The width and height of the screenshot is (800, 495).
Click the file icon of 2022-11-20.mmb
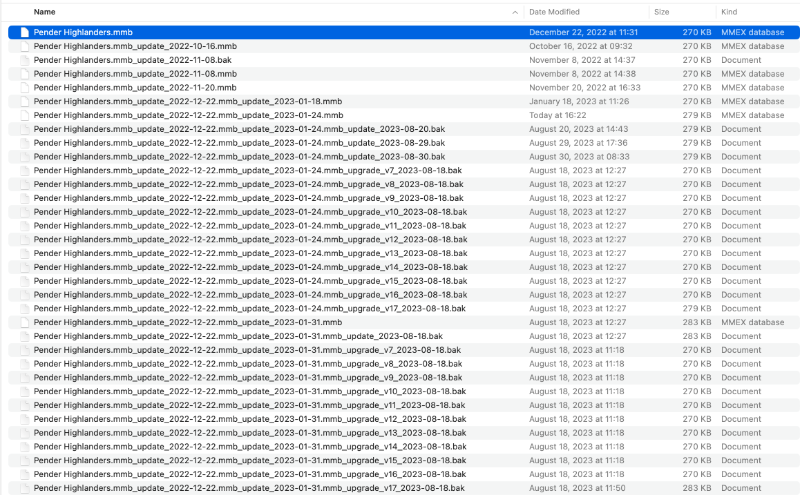24,87
